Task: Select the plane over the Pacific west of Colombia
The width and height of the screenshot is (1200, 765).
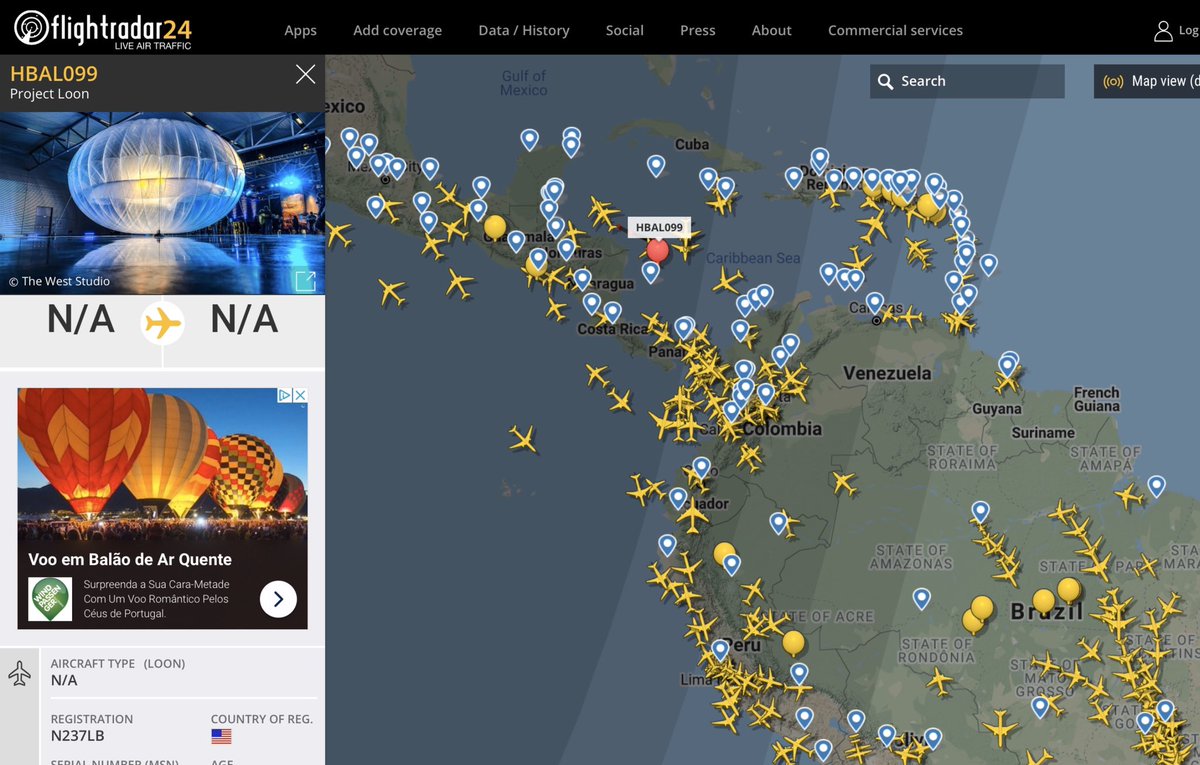Action: 522,438
